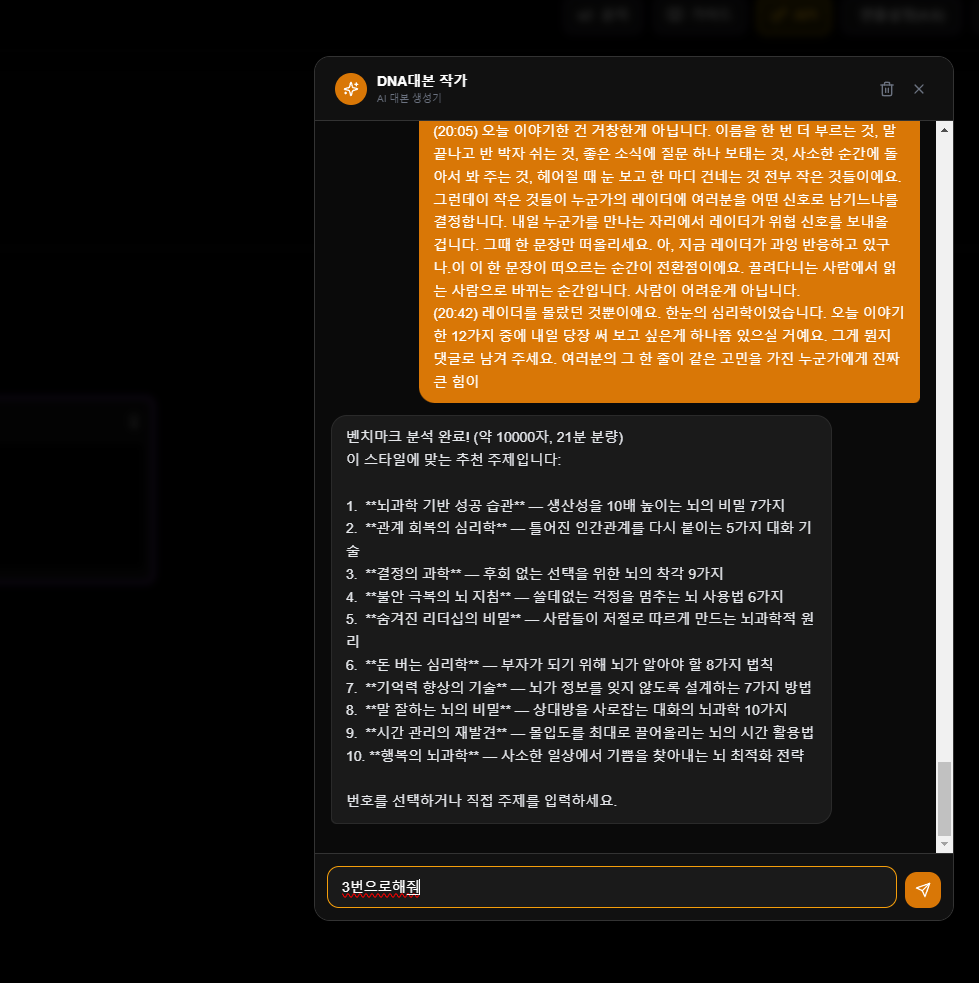Click the highlighted yellow toolbar icon at top right
979x983 pixels.
tap(793, 15)
